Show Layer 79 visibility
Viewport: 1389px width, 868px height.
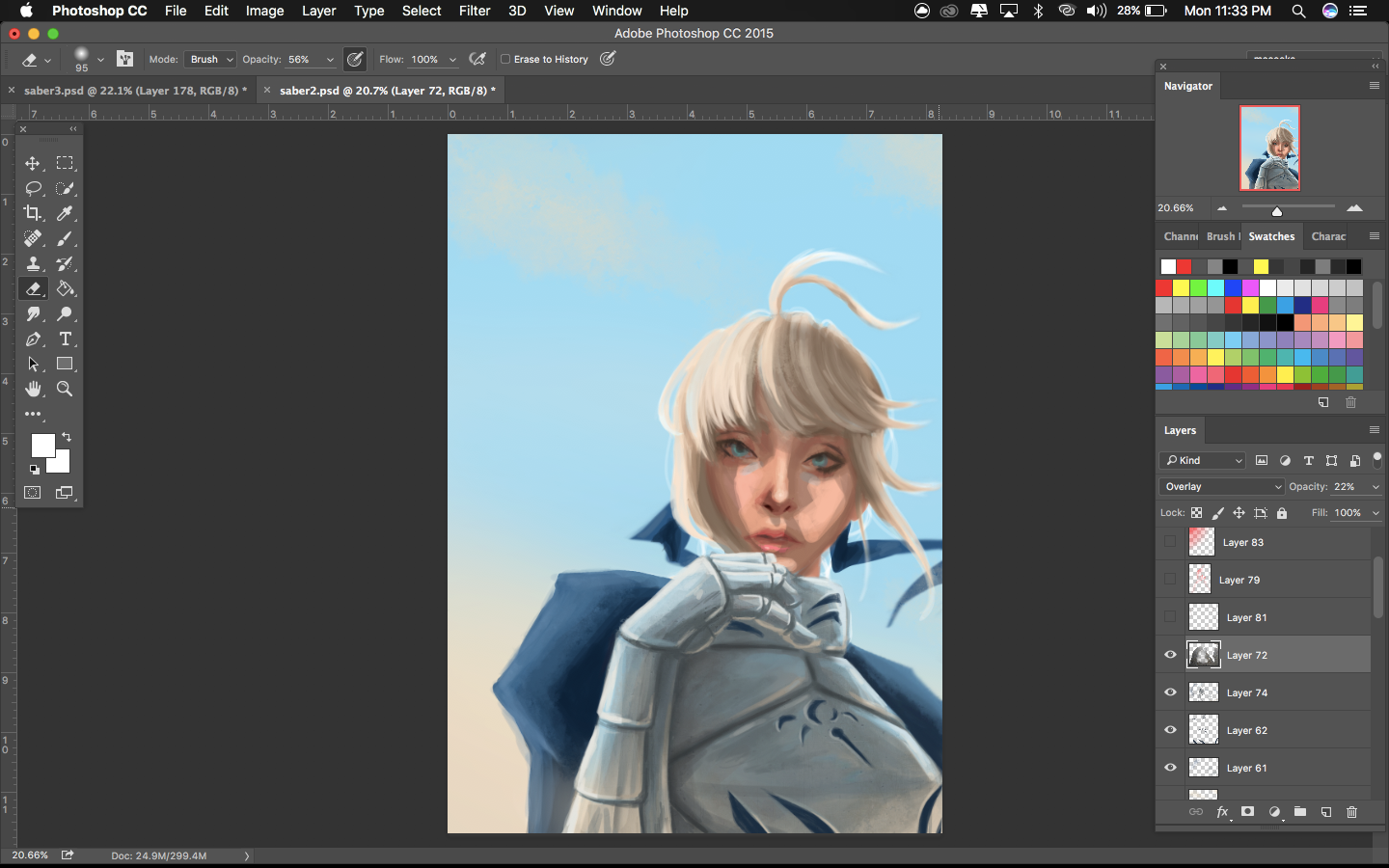[x=1170, y=580]
